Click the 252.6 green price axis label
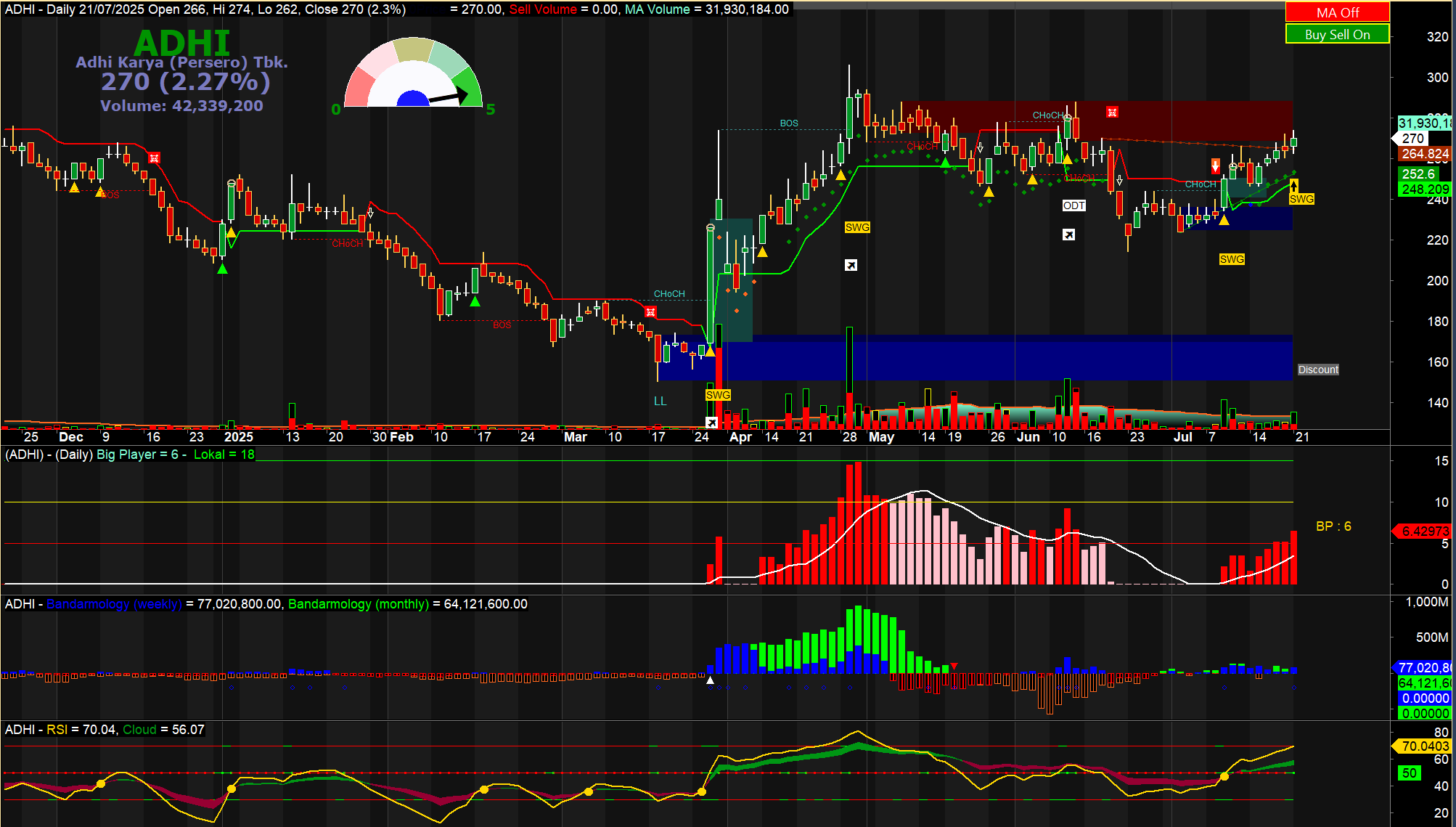Image resolution: width=1456 pixels, height=827 pixels. (1418, 174)
